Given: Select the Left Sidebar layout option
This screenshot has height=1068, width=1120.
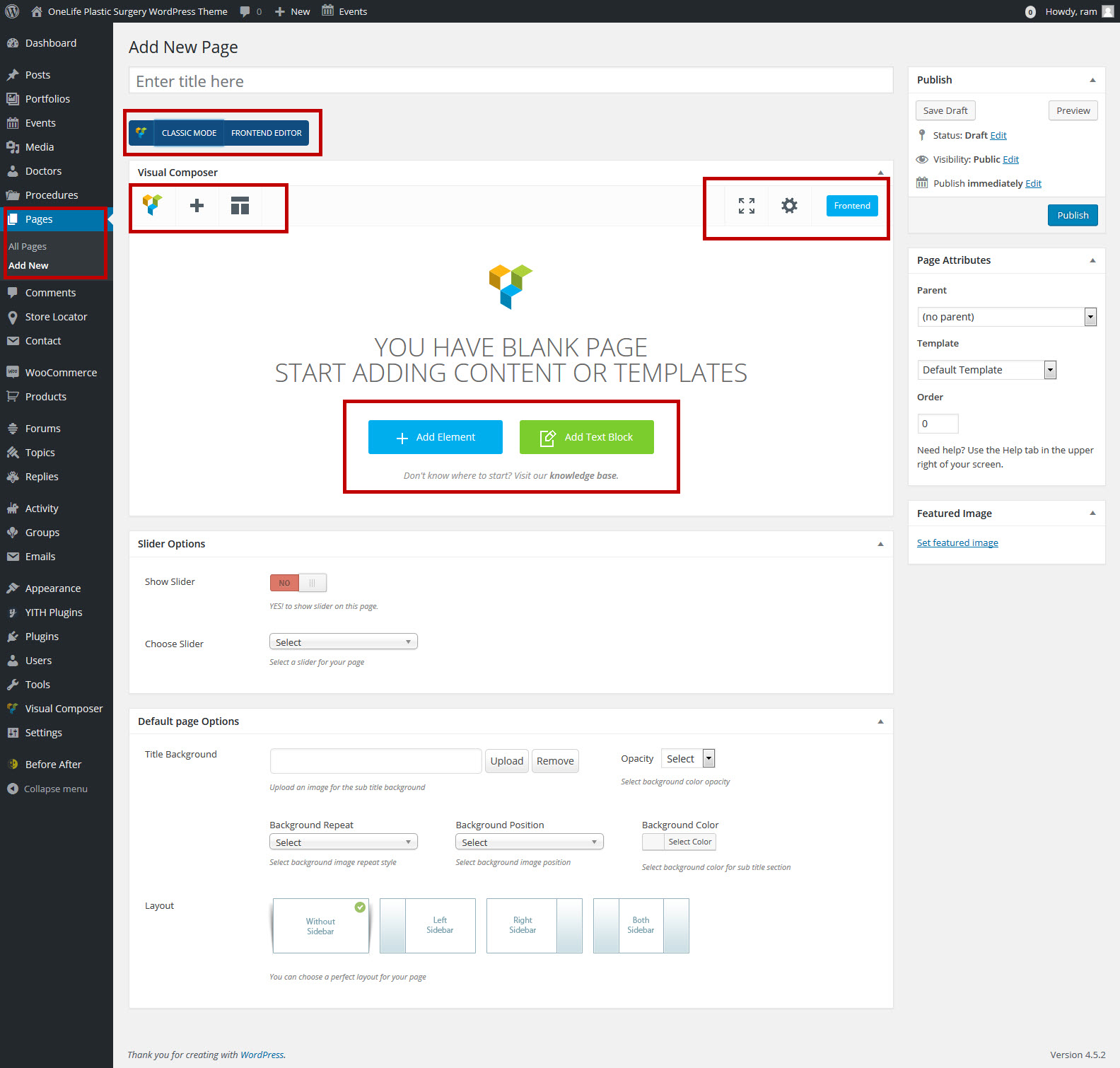Looking at the screenshot, I should point(427,925).
